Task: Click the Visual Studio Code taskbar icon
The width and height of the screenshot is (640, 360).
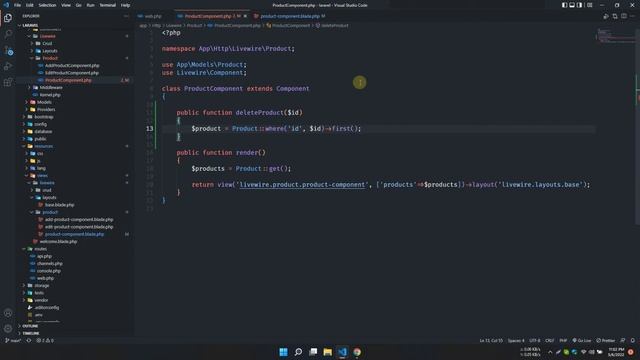Action: pyautogui.click(x=342, y=352)
